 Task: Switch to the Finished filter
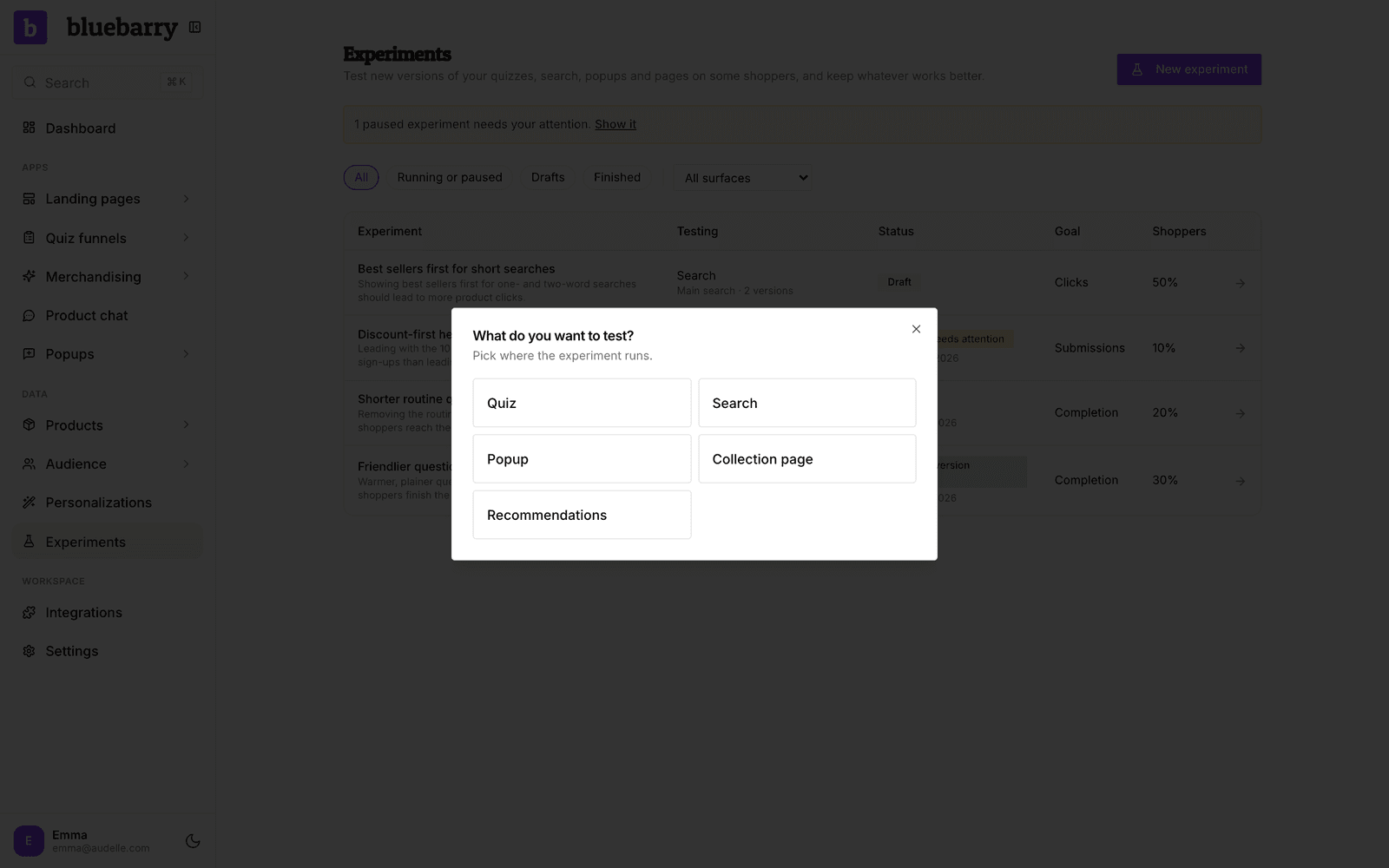pyautogui.click(x=617, y=177)
